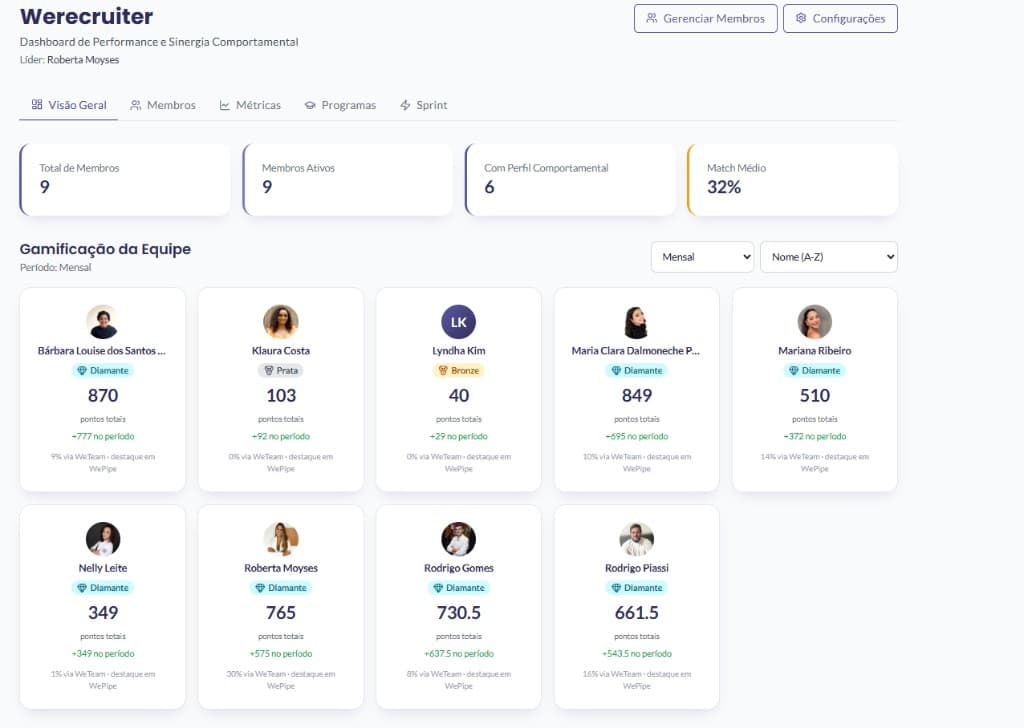Select the Total de Membros card
Screen dimensions: 1024x728
click(x=125, y=180)
